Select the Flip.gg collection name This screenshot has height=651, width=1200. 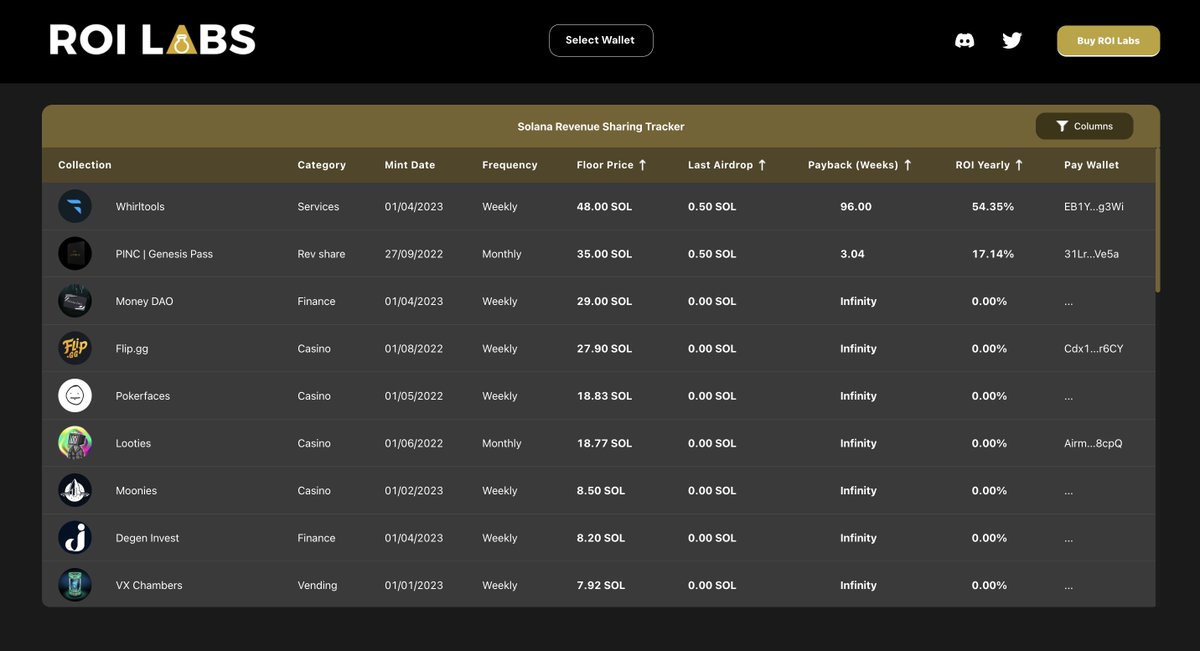[132, 349]
